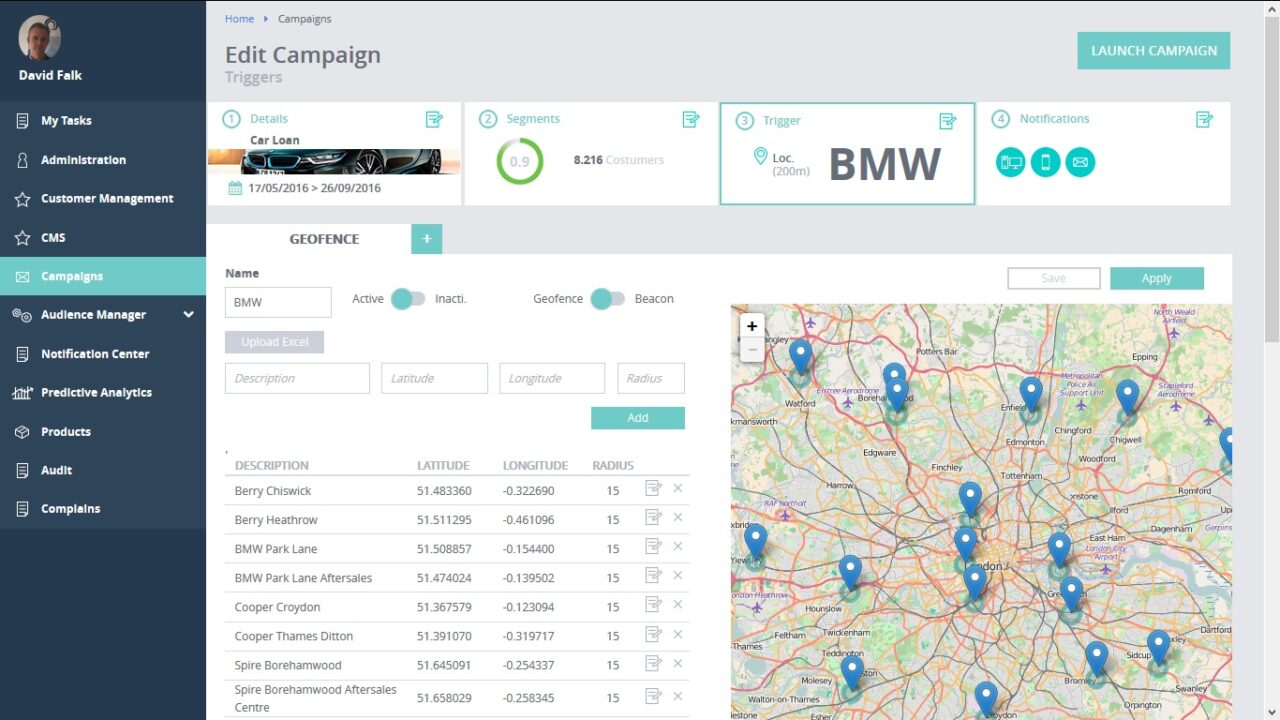Open My Tasks in sidebar
The image size is (1280, 720).
point(103,121)
